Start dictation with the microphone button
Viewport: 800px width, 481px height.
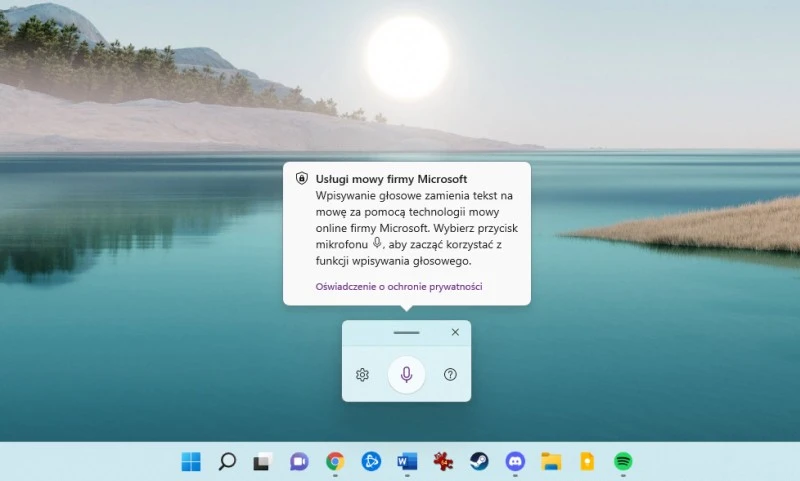coord(406,374)
